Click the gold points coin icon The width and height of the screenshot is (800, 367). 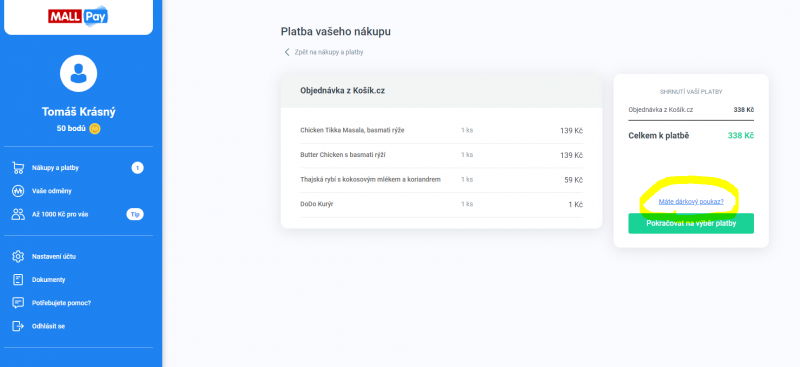(x=94, y=129)
